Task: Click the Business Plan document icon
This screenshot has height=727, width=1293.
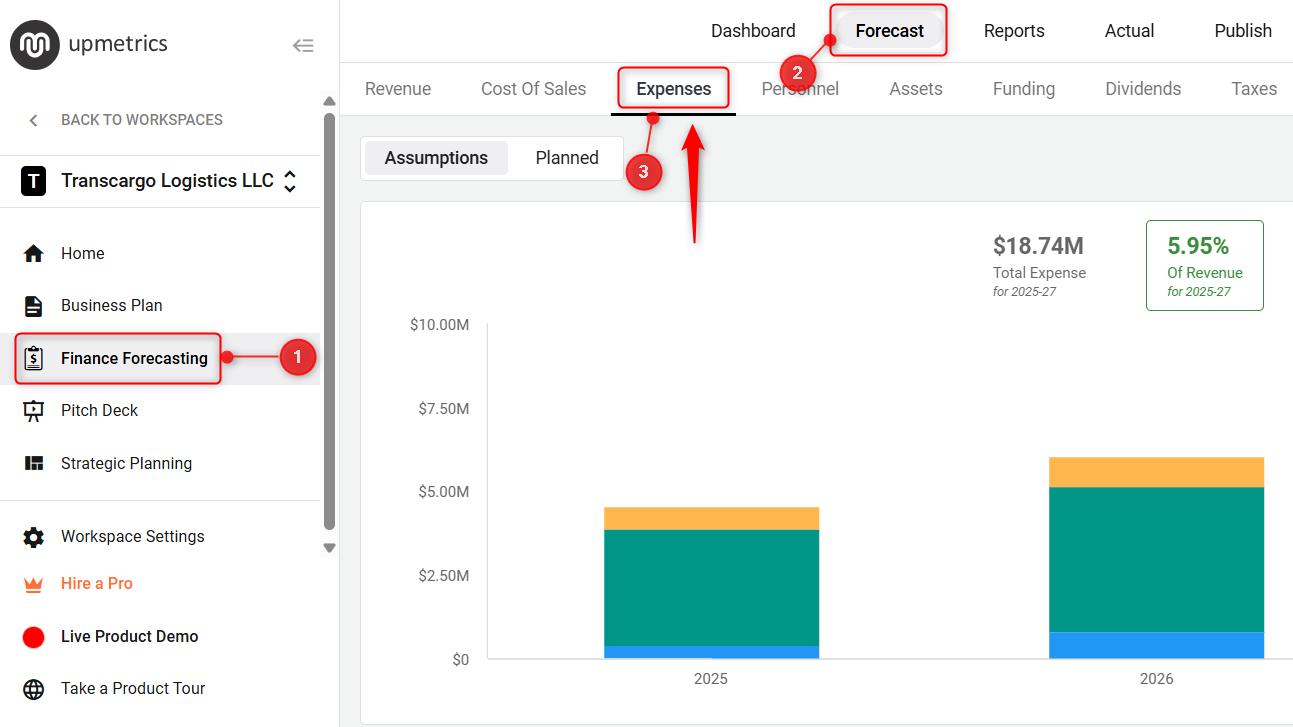Action: 34,306
